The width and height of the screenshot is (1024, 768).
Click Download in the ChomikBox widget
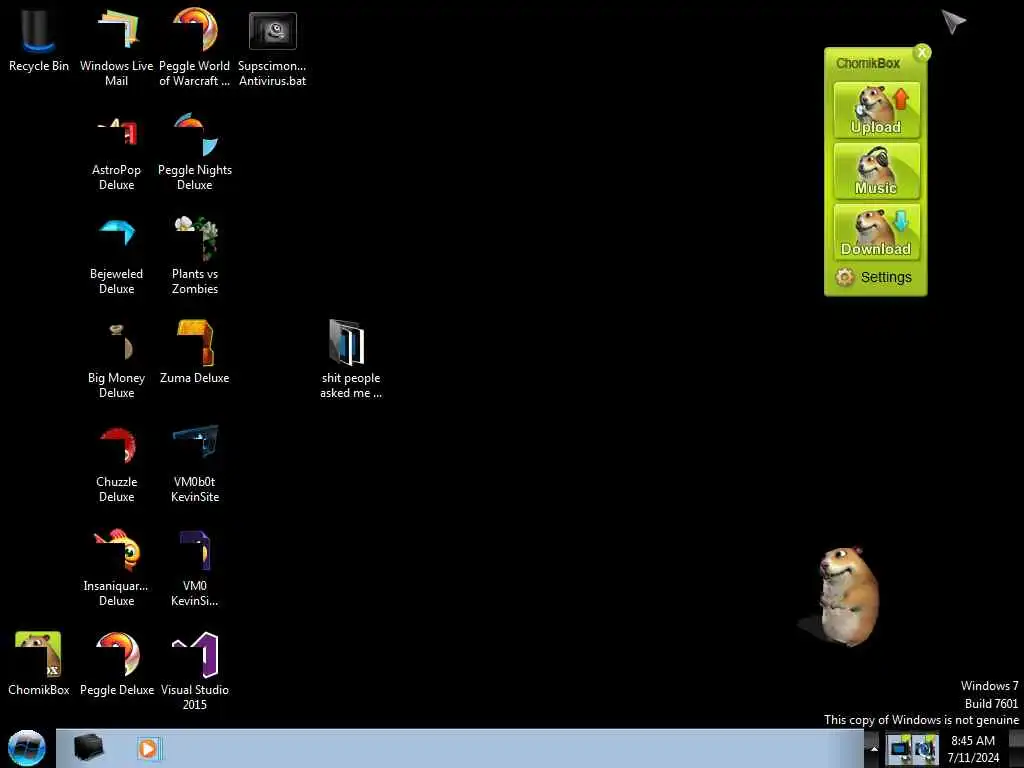[x=876, y=232]
